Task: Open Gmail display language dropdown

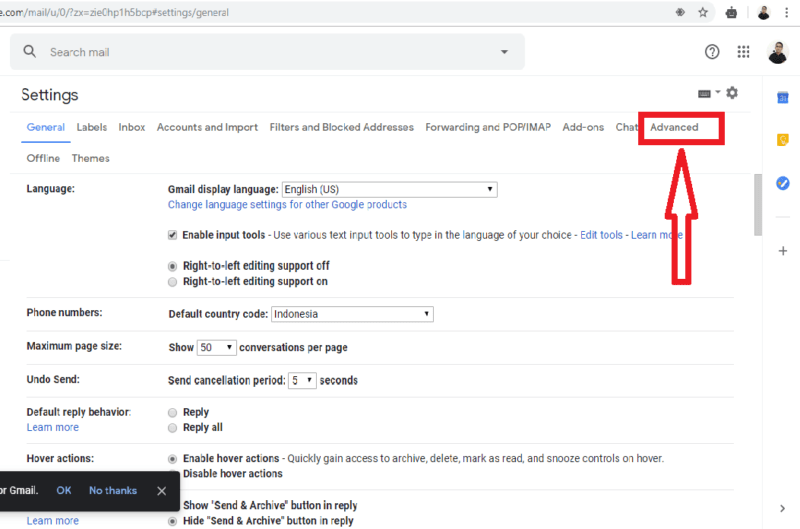Action: click(390, 189)
